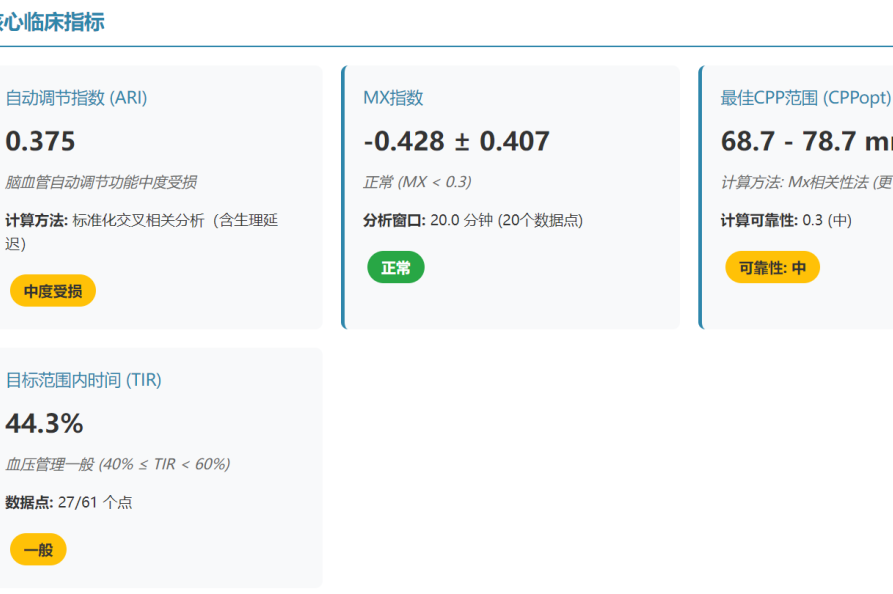Click the TIR value 44.3%
The image size is (893, 594).
pyautogui.click(x=44, y=424)
